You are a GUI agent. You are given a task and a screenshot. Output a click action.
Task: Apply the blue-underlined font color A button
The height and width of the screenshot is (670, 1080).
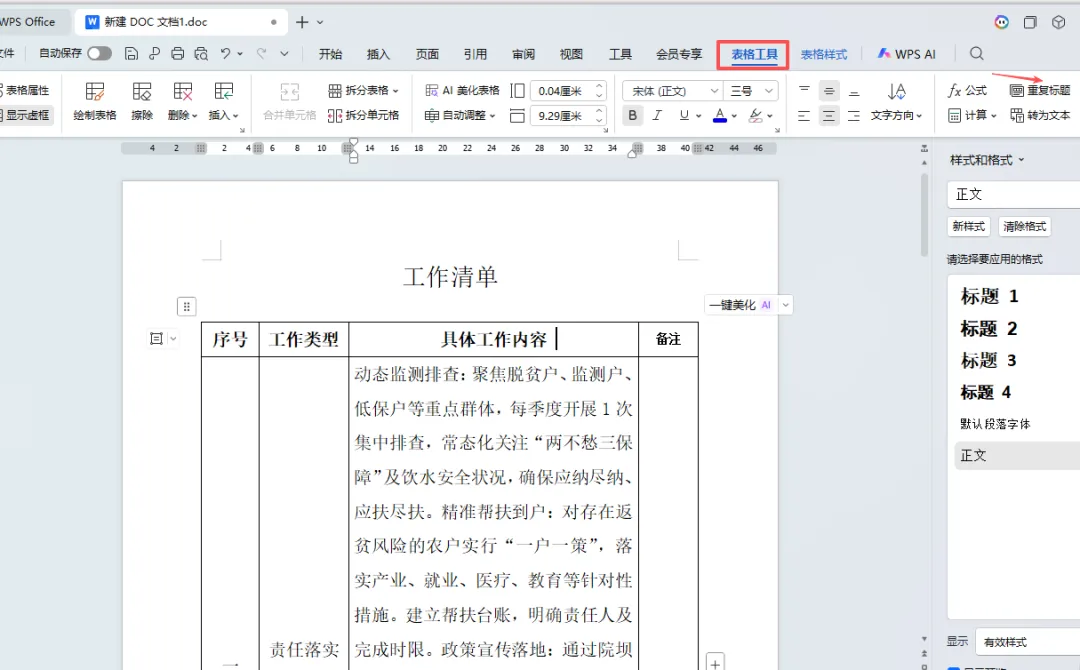720,115
